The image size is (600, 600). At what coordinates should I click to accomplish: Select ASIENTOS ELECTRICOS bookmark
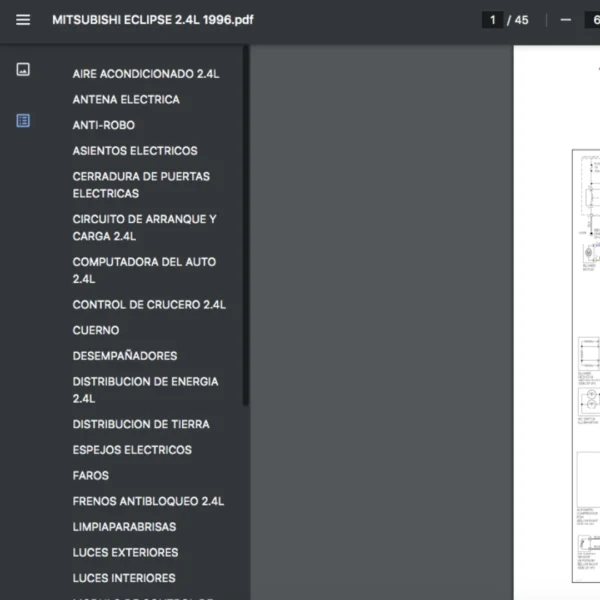point(135,151)
